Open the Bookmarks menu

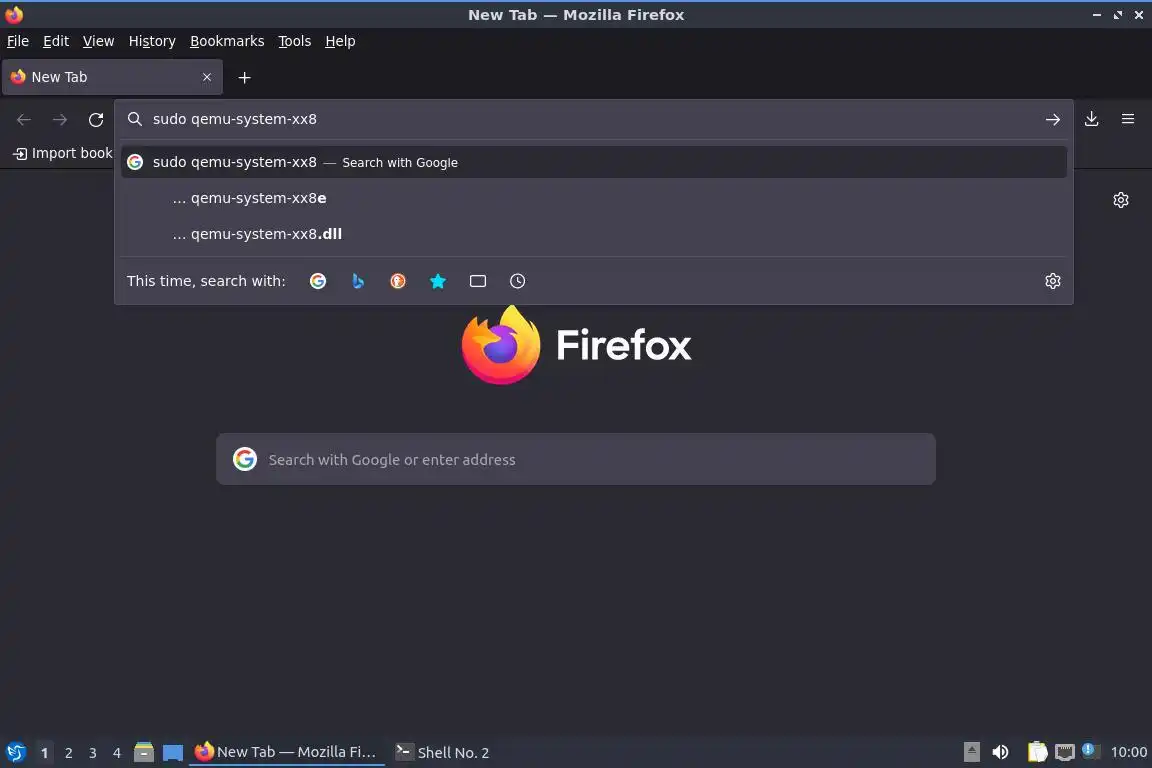point(227,41)
